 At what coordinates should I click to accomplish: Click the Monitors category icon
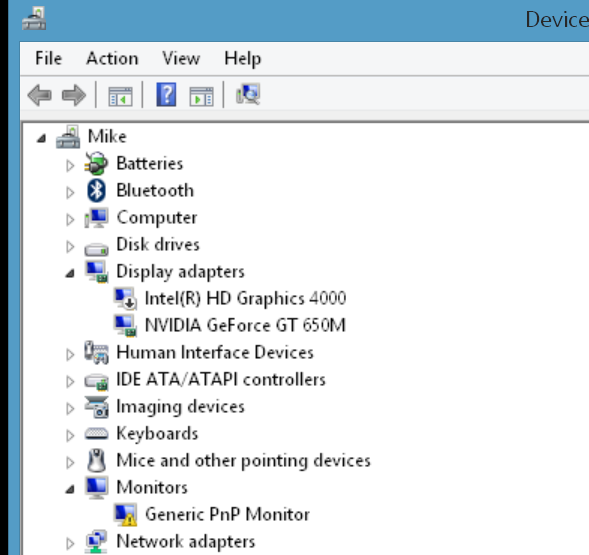coord(97,488)
